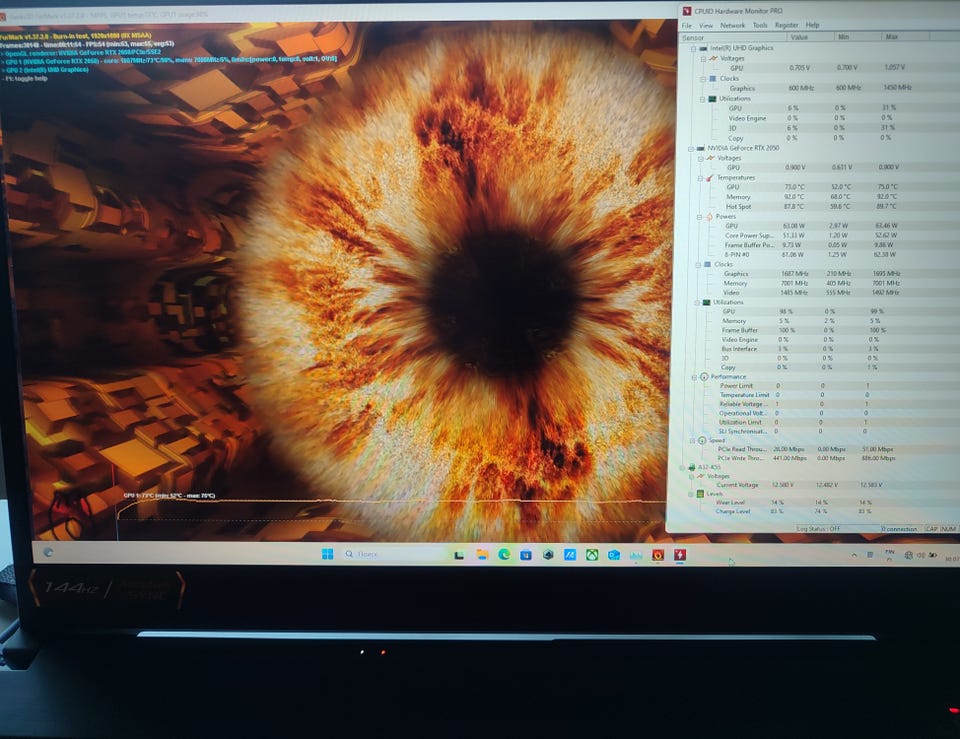Open the Tools menu in HWMonitor
Viewport: 960px width, 739px height.
760,26
